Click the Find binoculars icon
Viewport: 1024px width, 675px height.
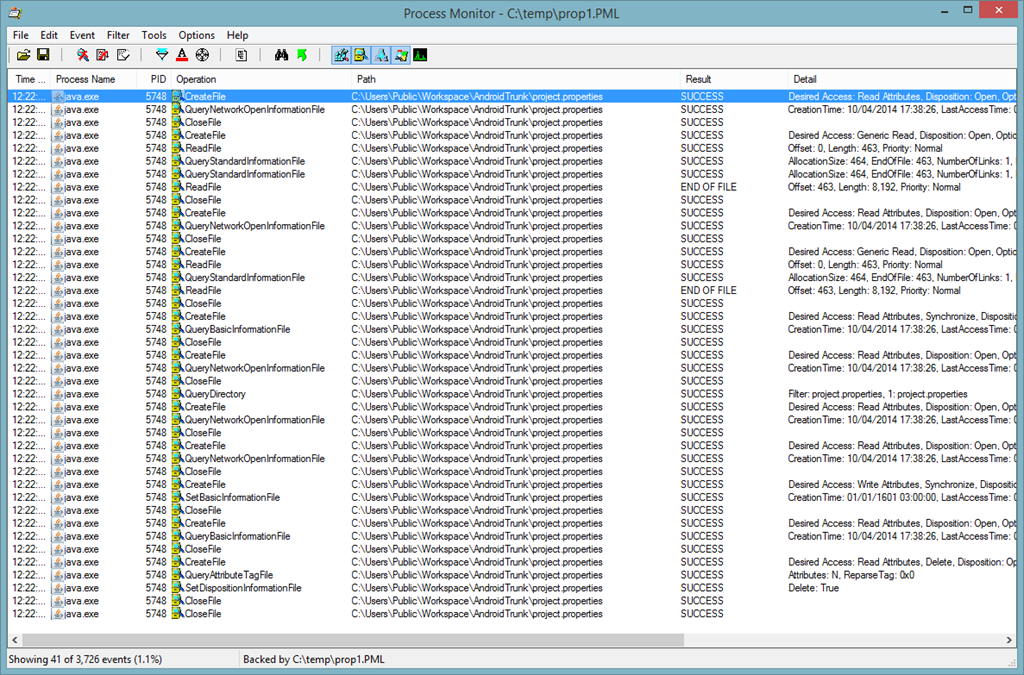281,55
